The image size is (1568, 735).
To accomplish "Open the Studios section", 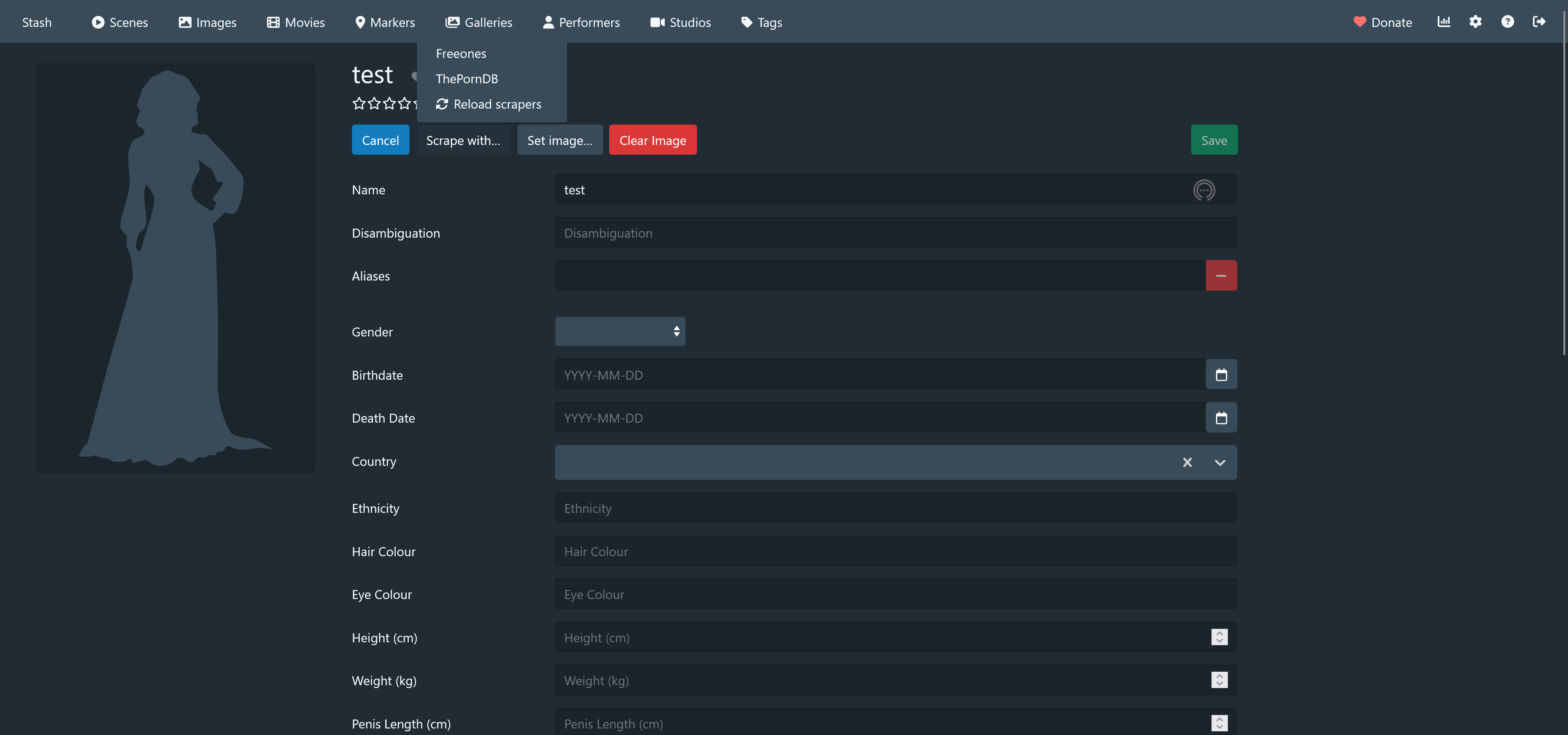I will (680, 22).
